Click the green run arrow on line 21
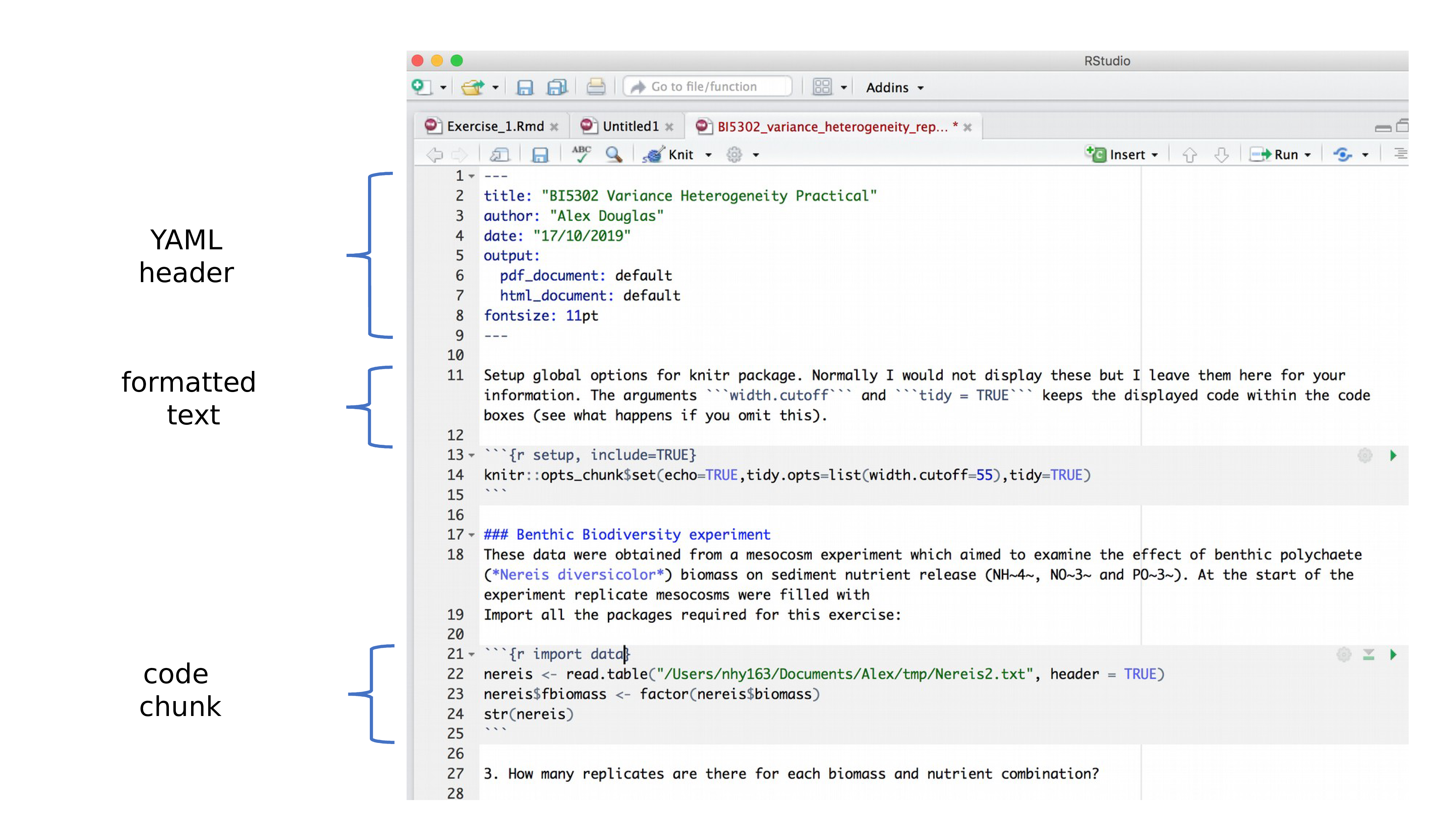Viewport: 1456px width, 819px height. pos(1394,654)
